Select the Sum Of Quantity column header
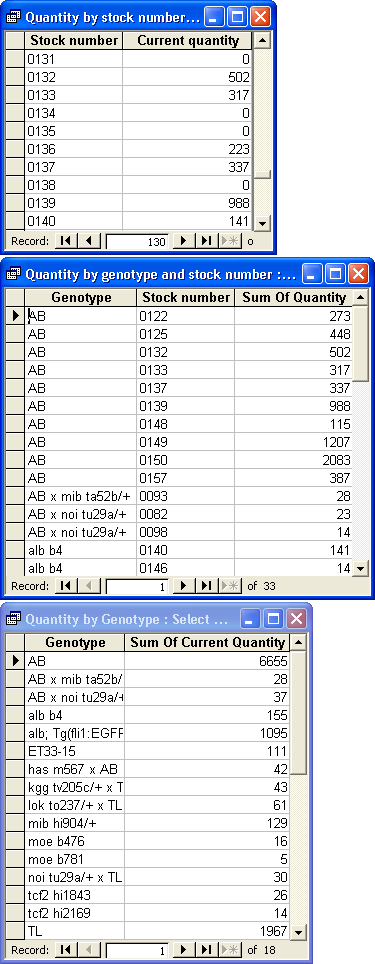The width and height of the screenshot is (375, 964). [294, 298]
